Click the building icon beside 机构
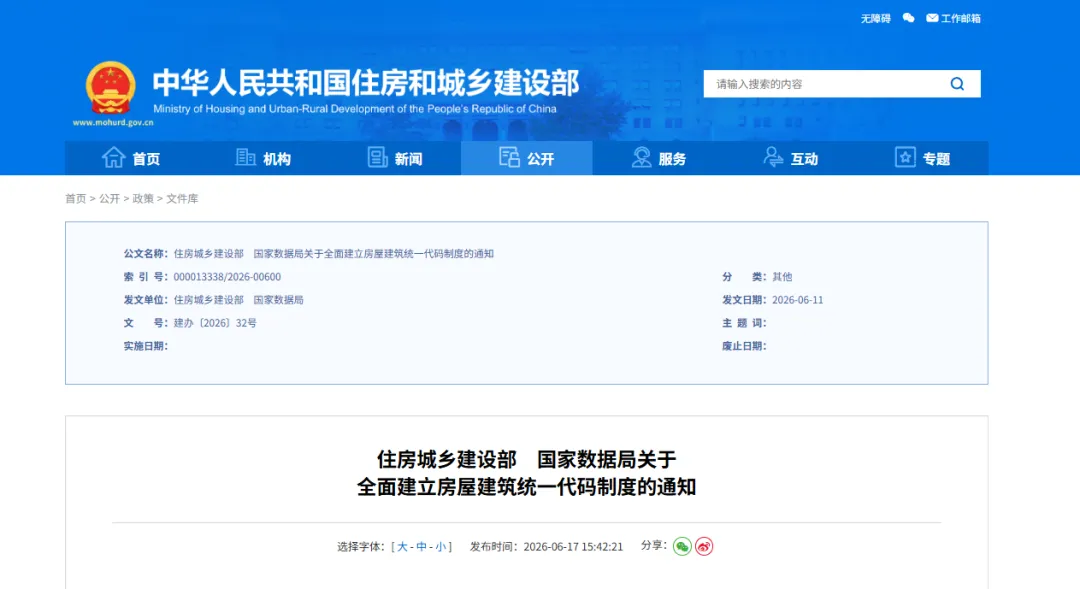The width and height of the screenshot is (1080, 589). 245,158
